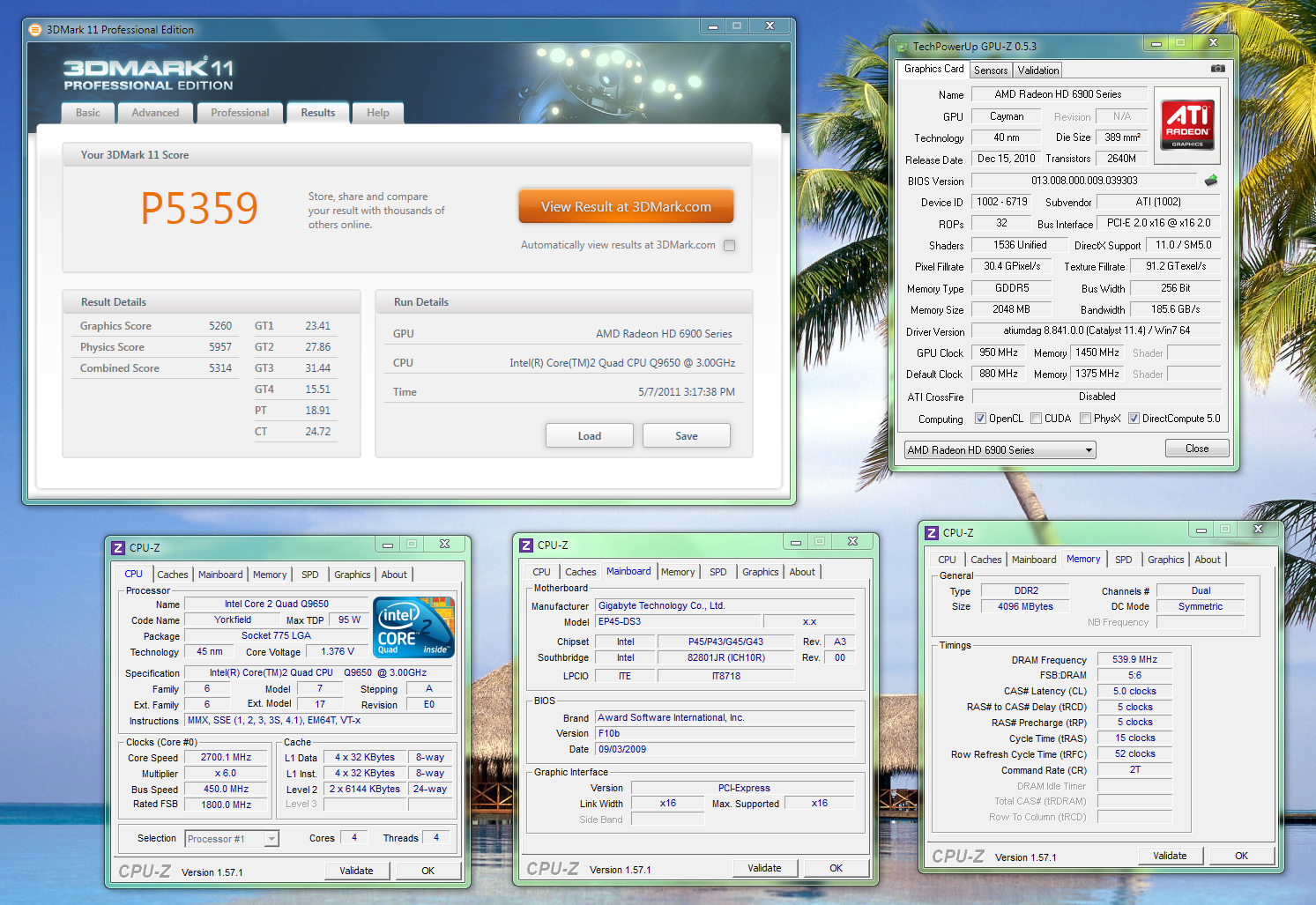Open Graphics tab in the CPU-Z Memory window
The width and height of the screenshot is (1316, 905).
pos(1165,560)
